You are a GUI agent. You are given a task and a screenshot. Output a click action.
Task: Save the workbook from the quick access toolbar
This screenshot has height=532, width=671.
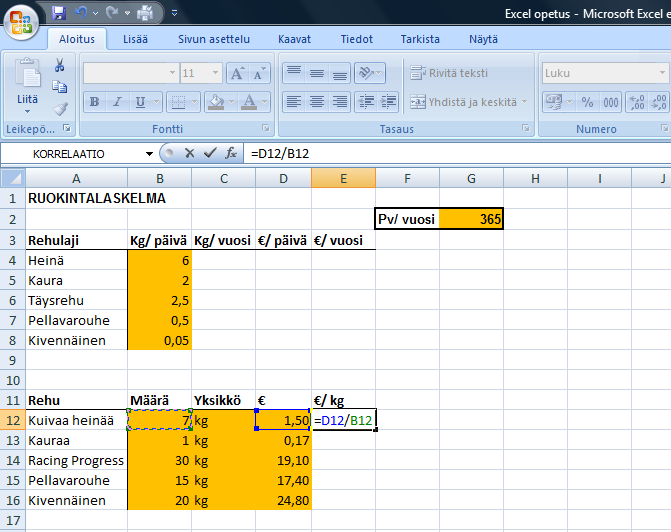coord(59,13)
